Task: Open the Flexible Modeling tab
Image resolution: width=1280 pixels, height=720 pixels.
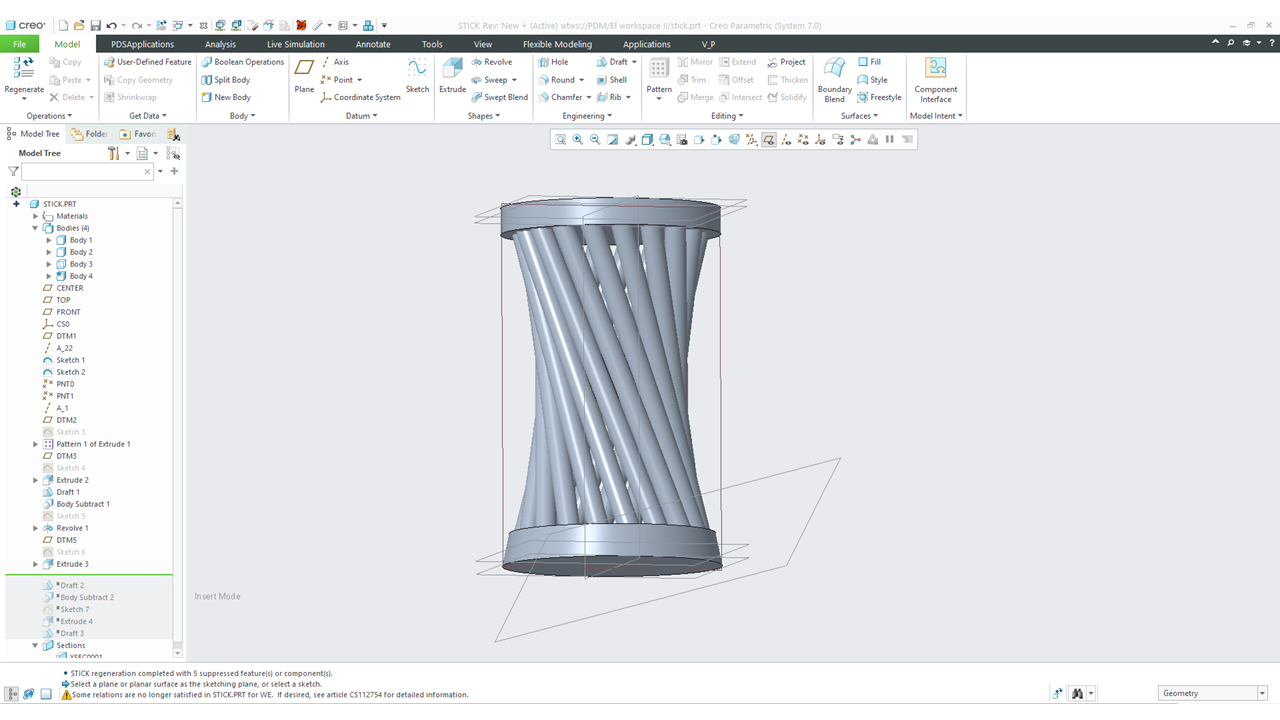Action: click(x=557, y=44)
